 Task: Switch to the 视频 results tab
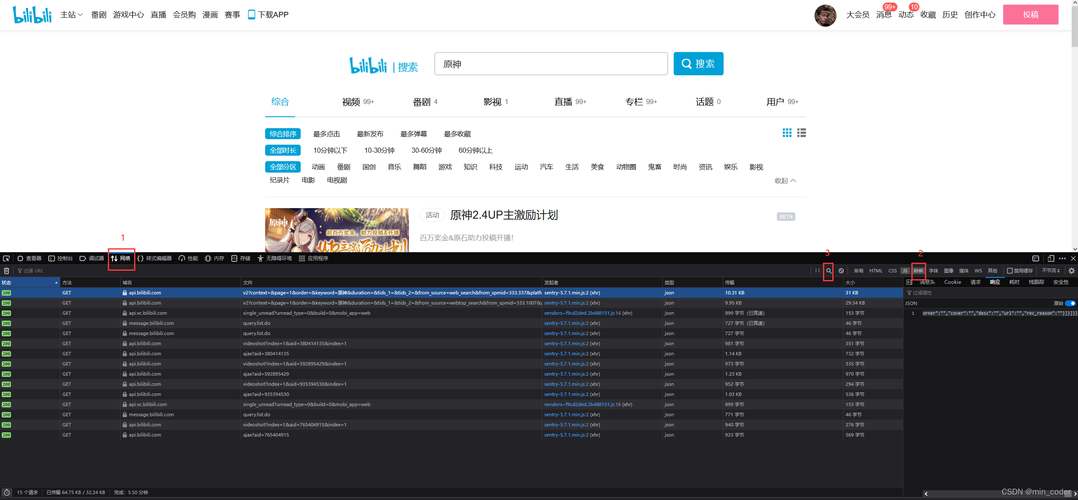pyautogui.click(x=358, y=102)
